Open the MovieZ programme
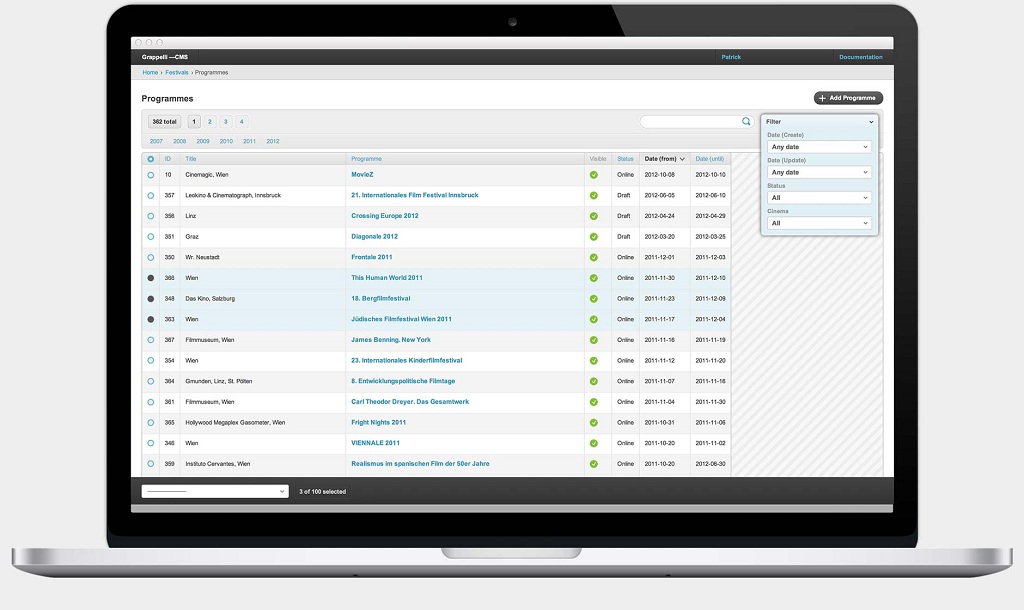This screenshot has height=610, width=1024. [362, 175]
